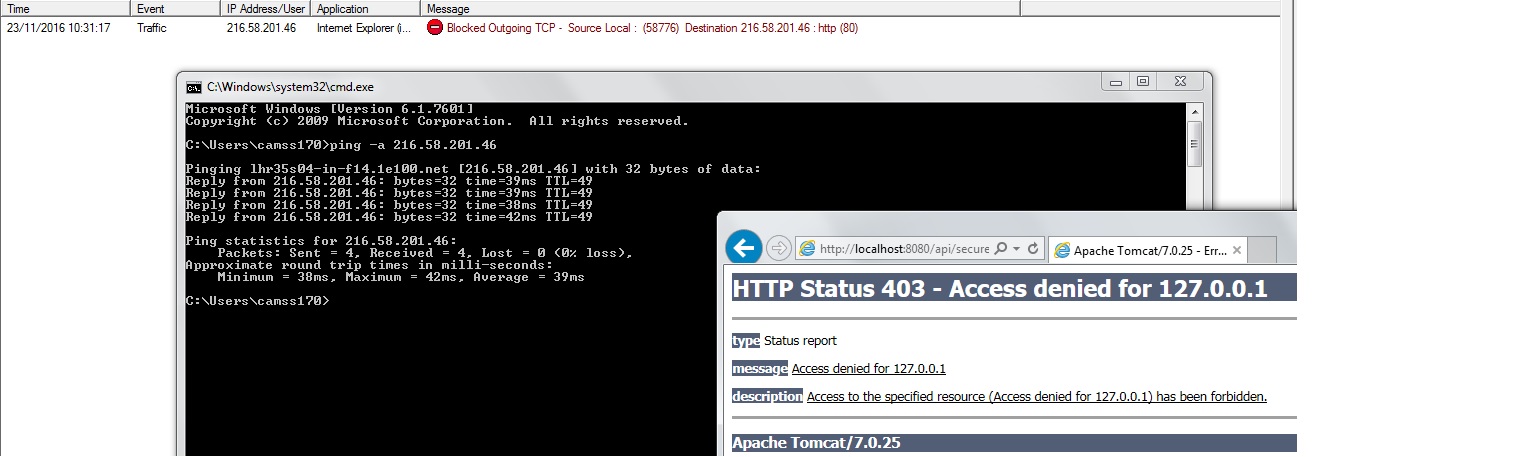Screen dimensions: 1537x457
Task: Open a new blank tab in Internet Explorer
Action: 1263,250
